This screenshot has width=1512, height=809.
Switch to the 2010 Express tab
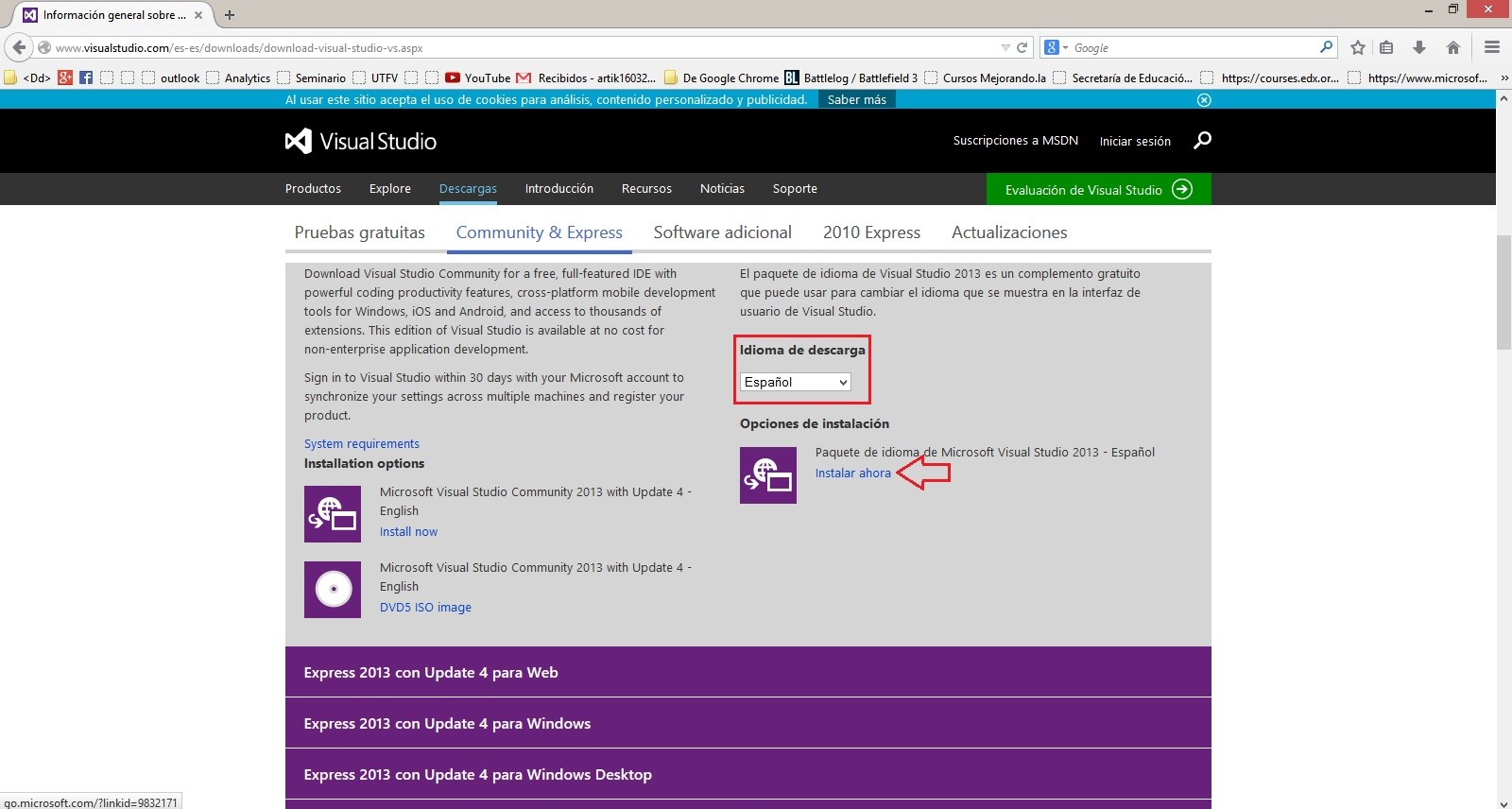[871, 232]
